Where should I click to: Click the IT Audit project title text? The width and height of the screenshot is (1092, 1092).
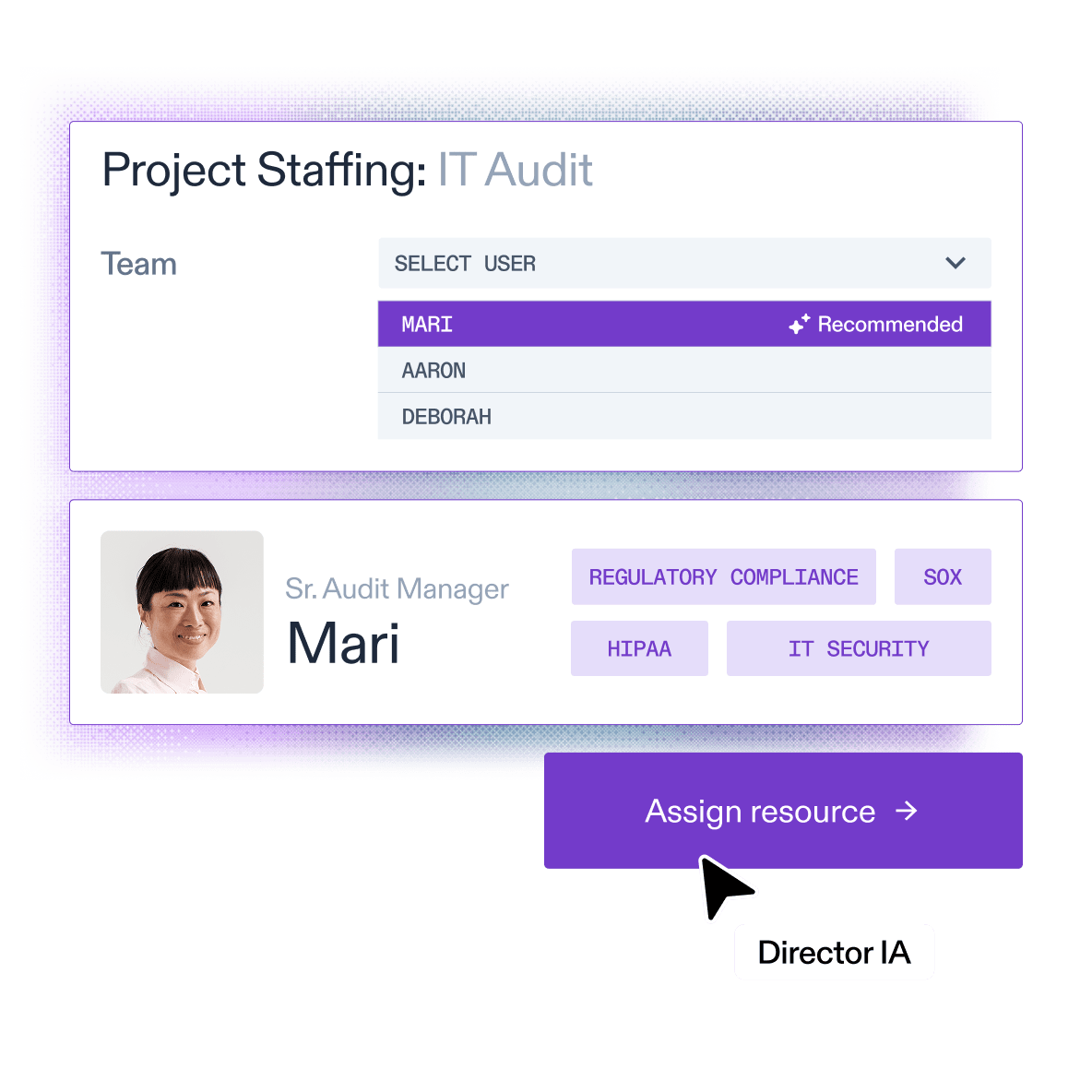[x=515, y=170]
